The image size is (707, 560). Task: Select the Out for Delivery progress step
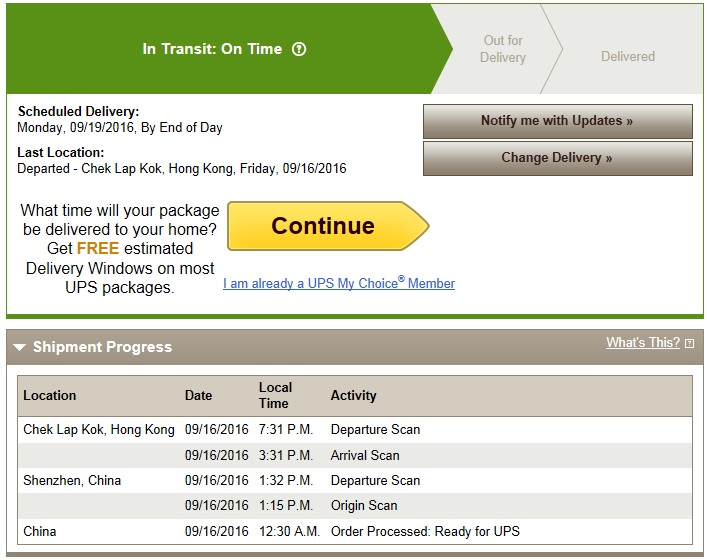(x=502, y=49)
